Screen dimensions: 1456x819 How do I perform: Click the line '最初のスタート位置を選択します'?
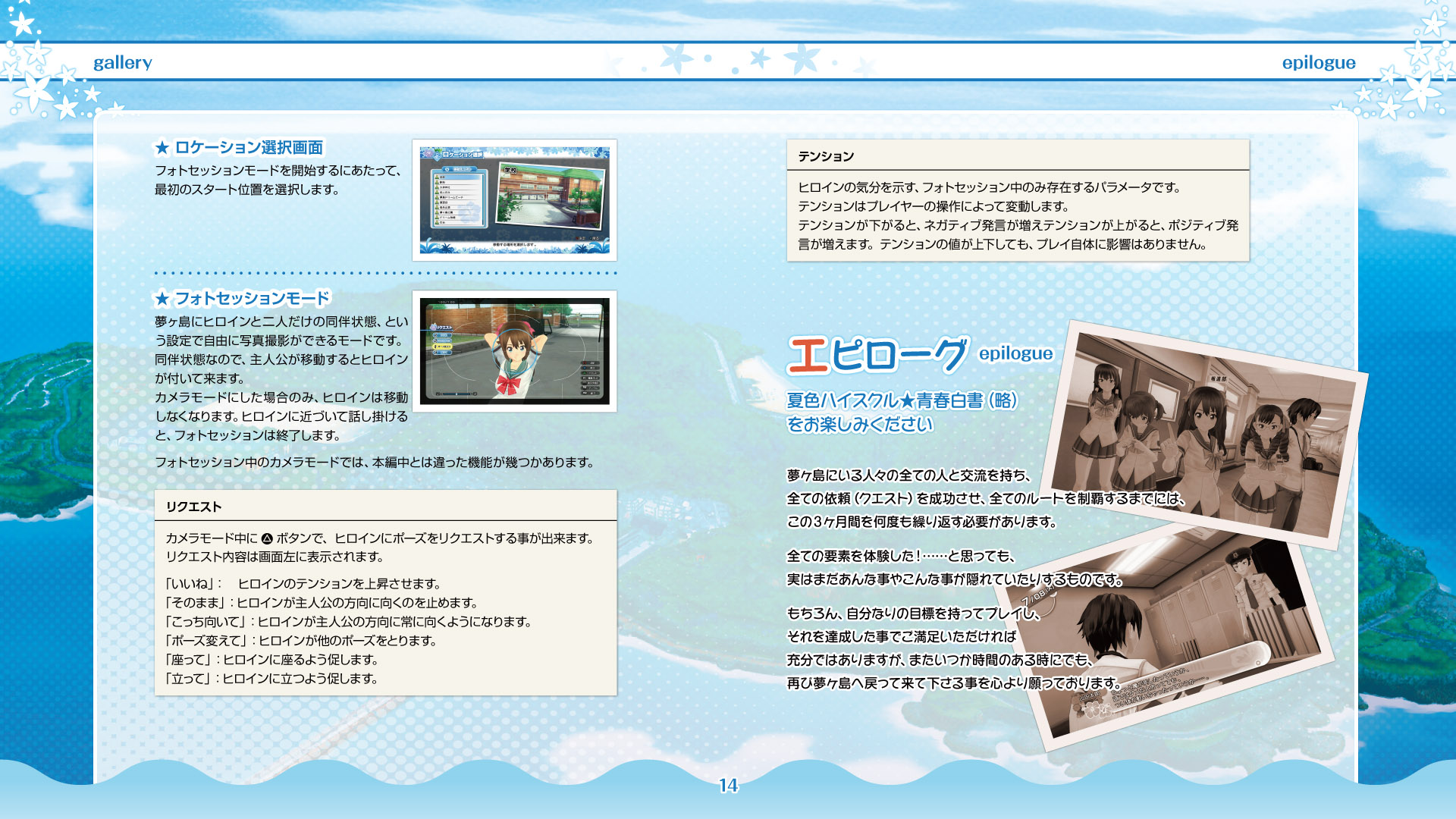pyautogui.click(x=247, y=190)
